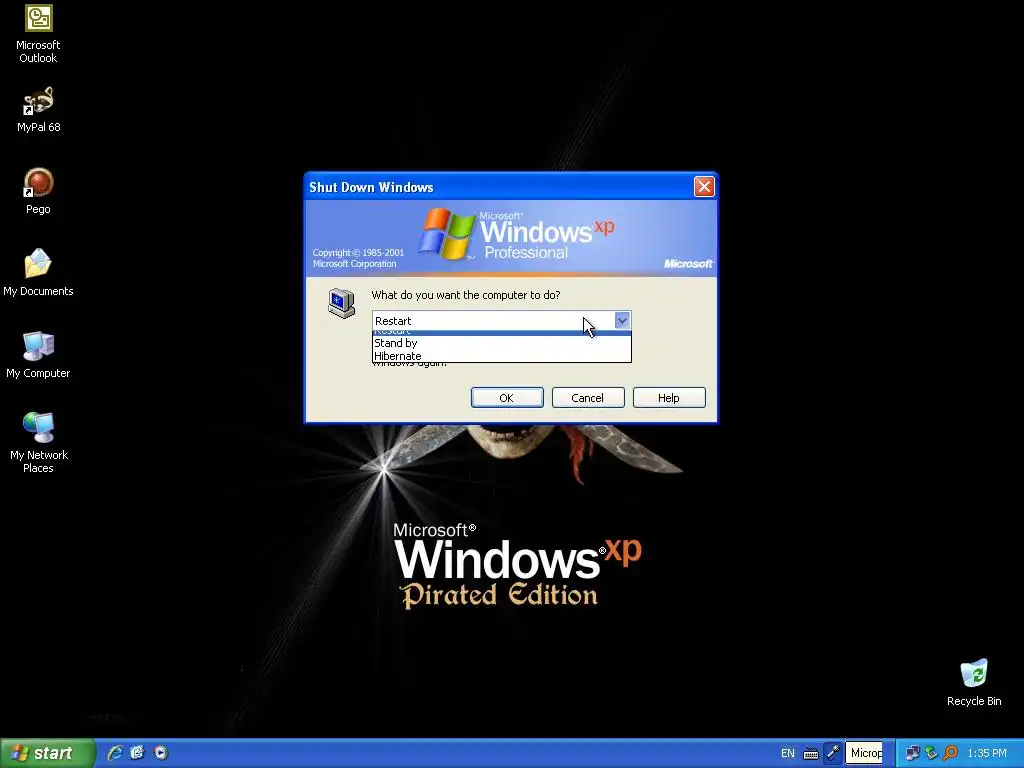This screenshot has width=1024, height=768.
Task: Click the computer icon in Shut Down dialog
Action: [342, 303]
